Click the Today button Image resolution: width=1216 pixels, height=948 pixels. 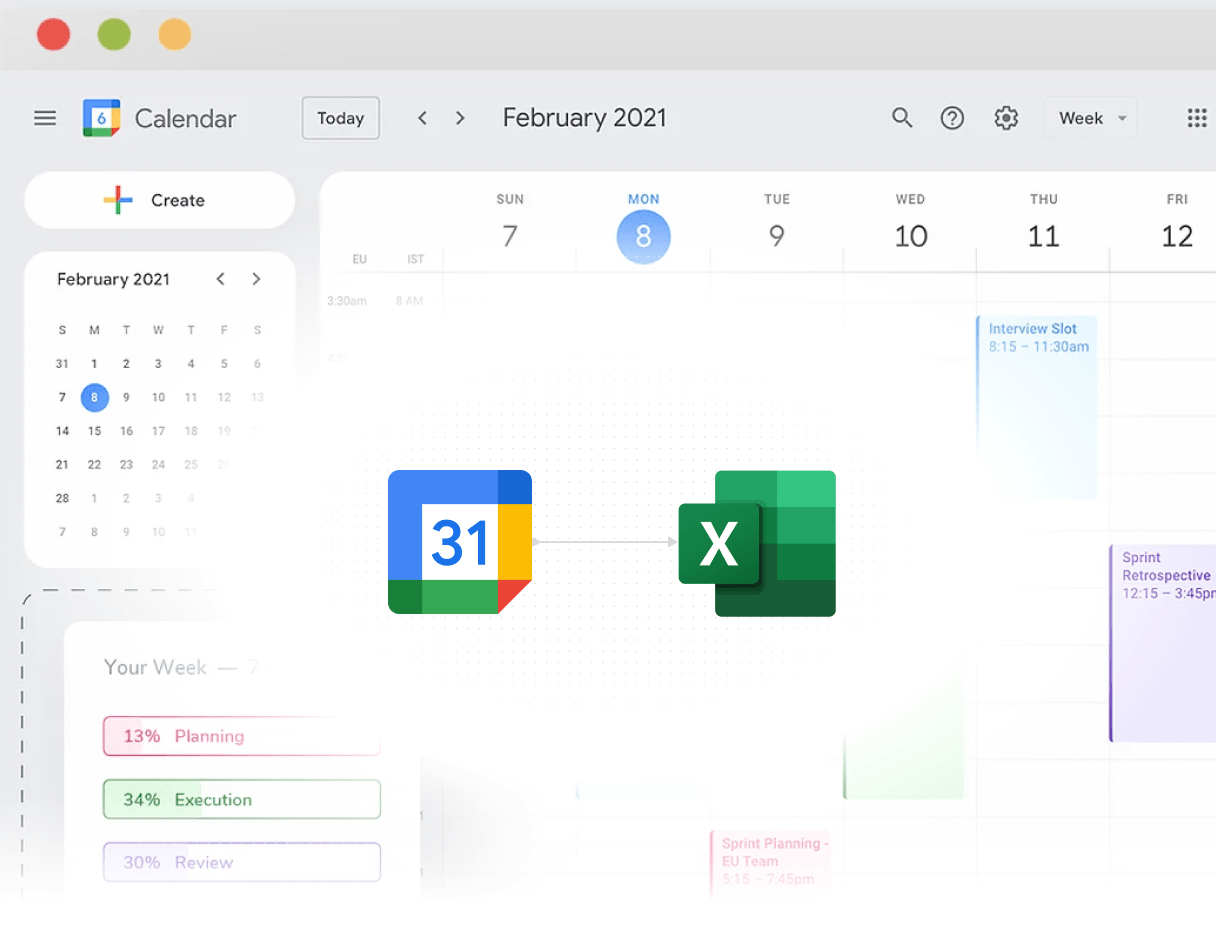[x=340, y=117]
